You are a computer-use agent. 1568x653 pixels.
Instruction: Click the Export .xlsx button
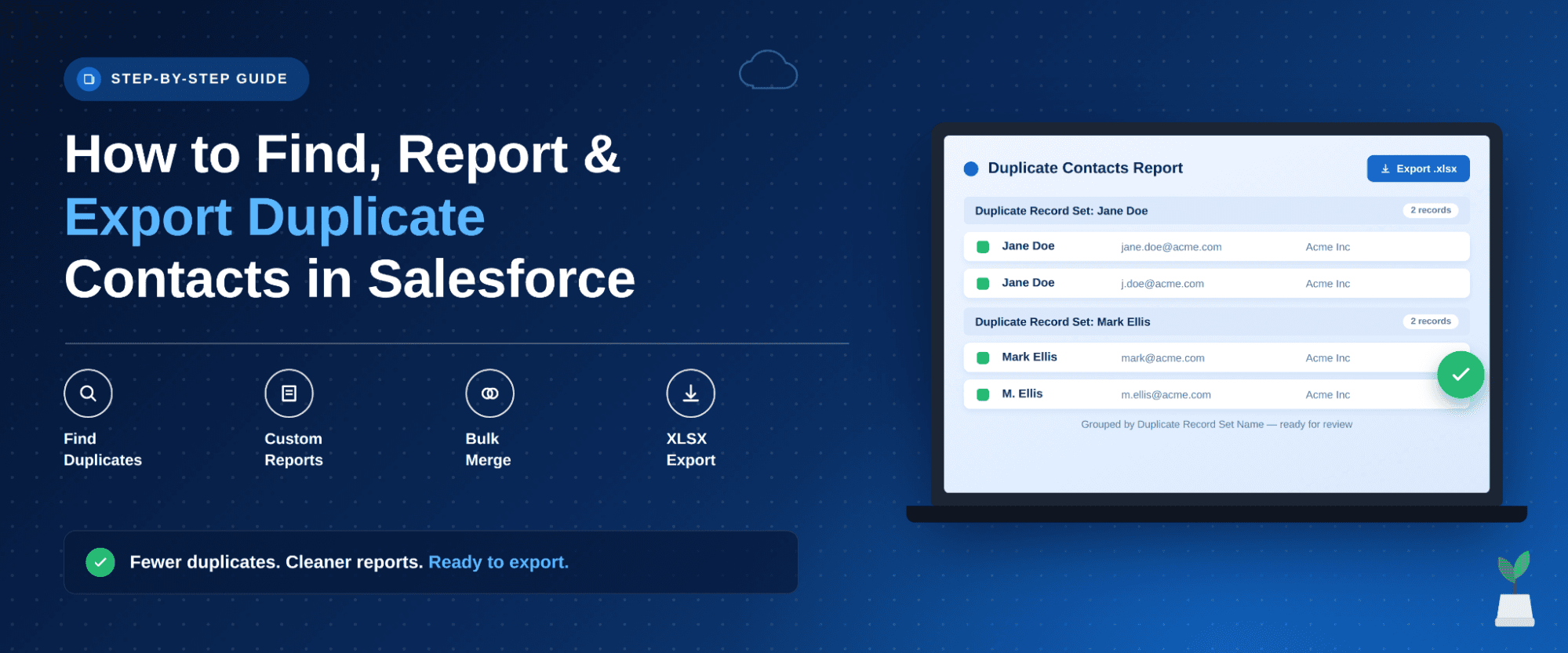(1418, 169)
